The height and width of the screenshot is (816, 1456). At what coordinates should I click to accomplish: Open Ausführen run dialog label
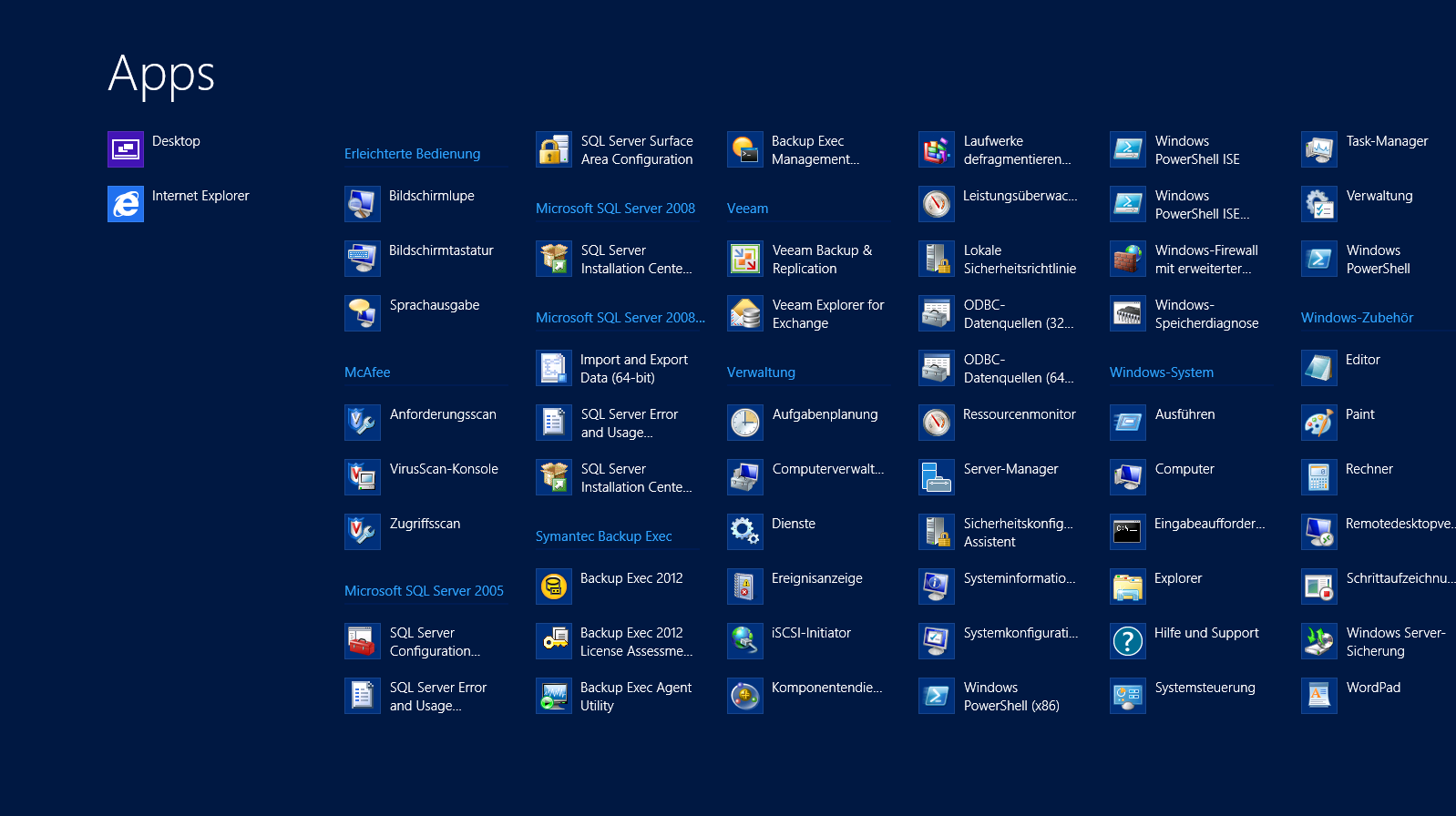coord(1184,414)
